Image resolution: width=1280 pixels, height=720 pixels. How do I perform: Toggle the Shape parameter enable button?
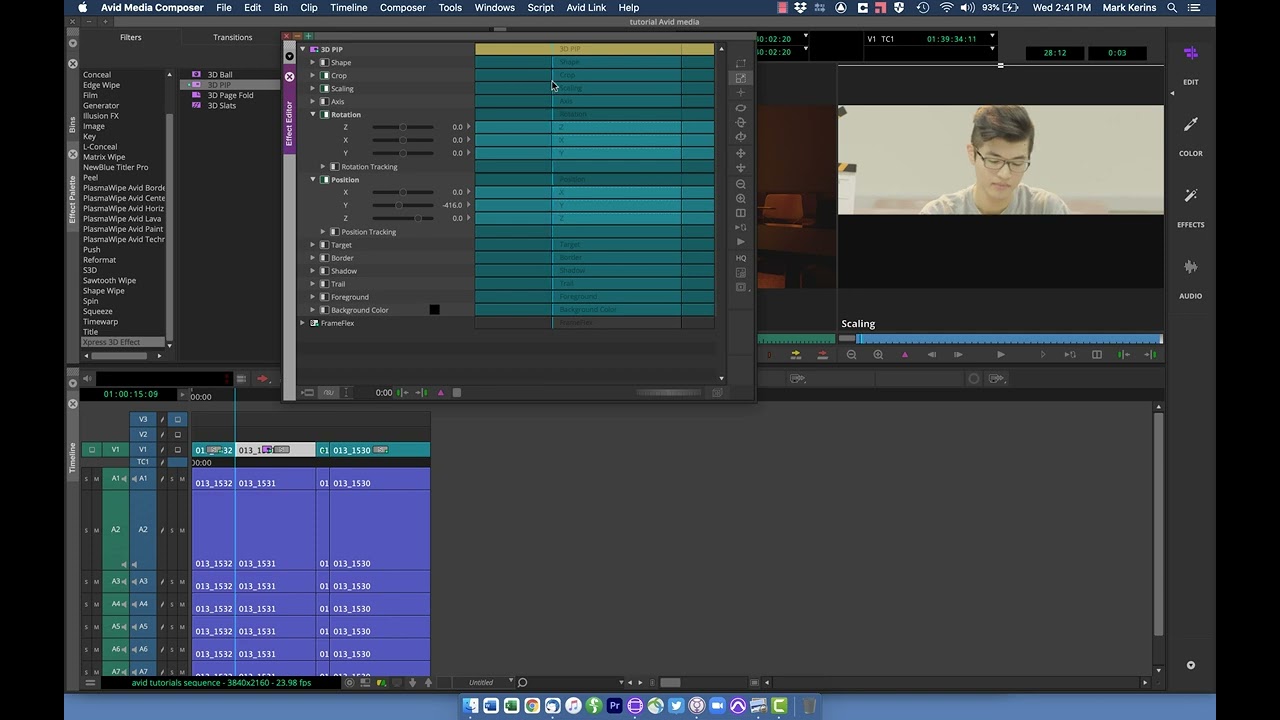[324, 63]
